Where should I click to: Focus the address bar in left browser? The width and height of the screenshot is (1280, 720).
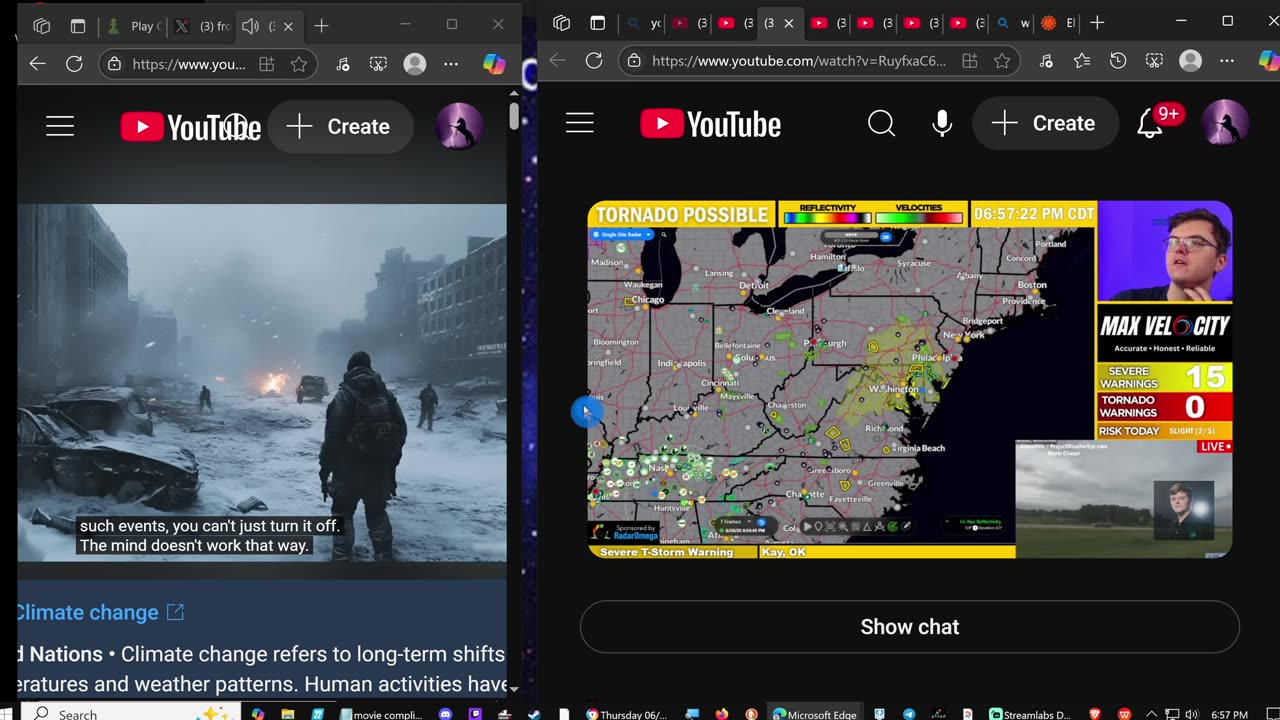(188, 64)
